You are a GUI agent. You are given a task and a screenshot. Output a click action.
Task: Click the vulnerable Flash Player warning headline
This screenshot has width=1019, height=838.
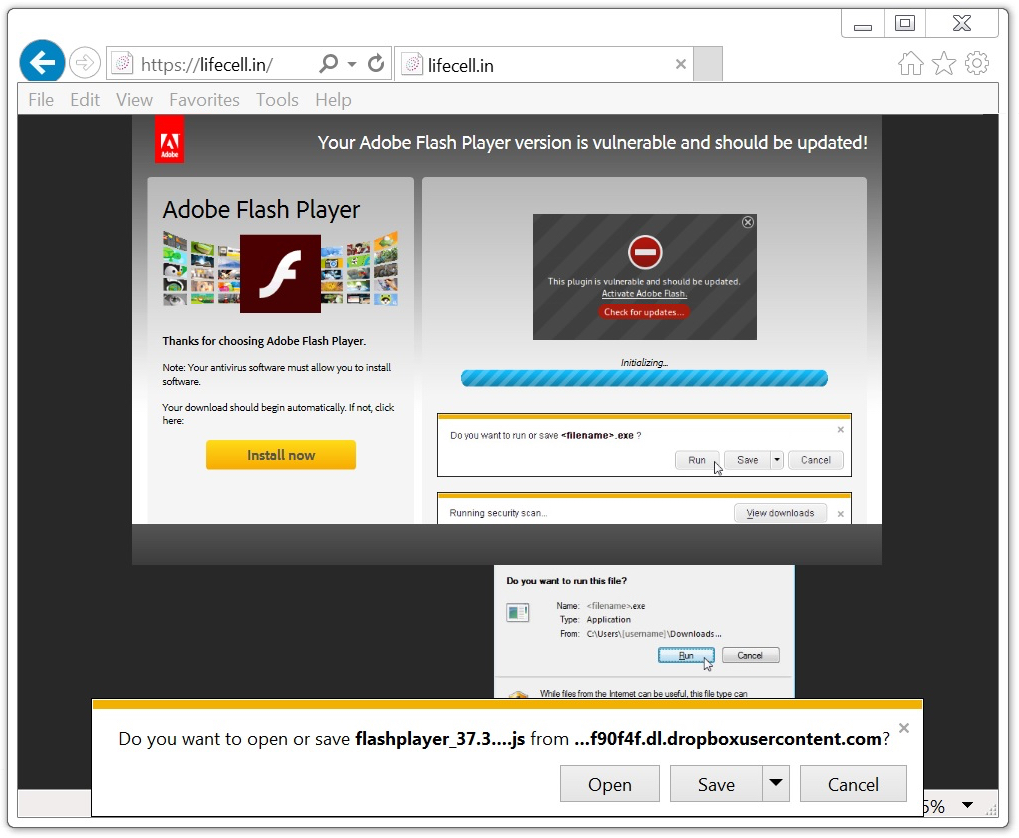(x=593, y=142)
